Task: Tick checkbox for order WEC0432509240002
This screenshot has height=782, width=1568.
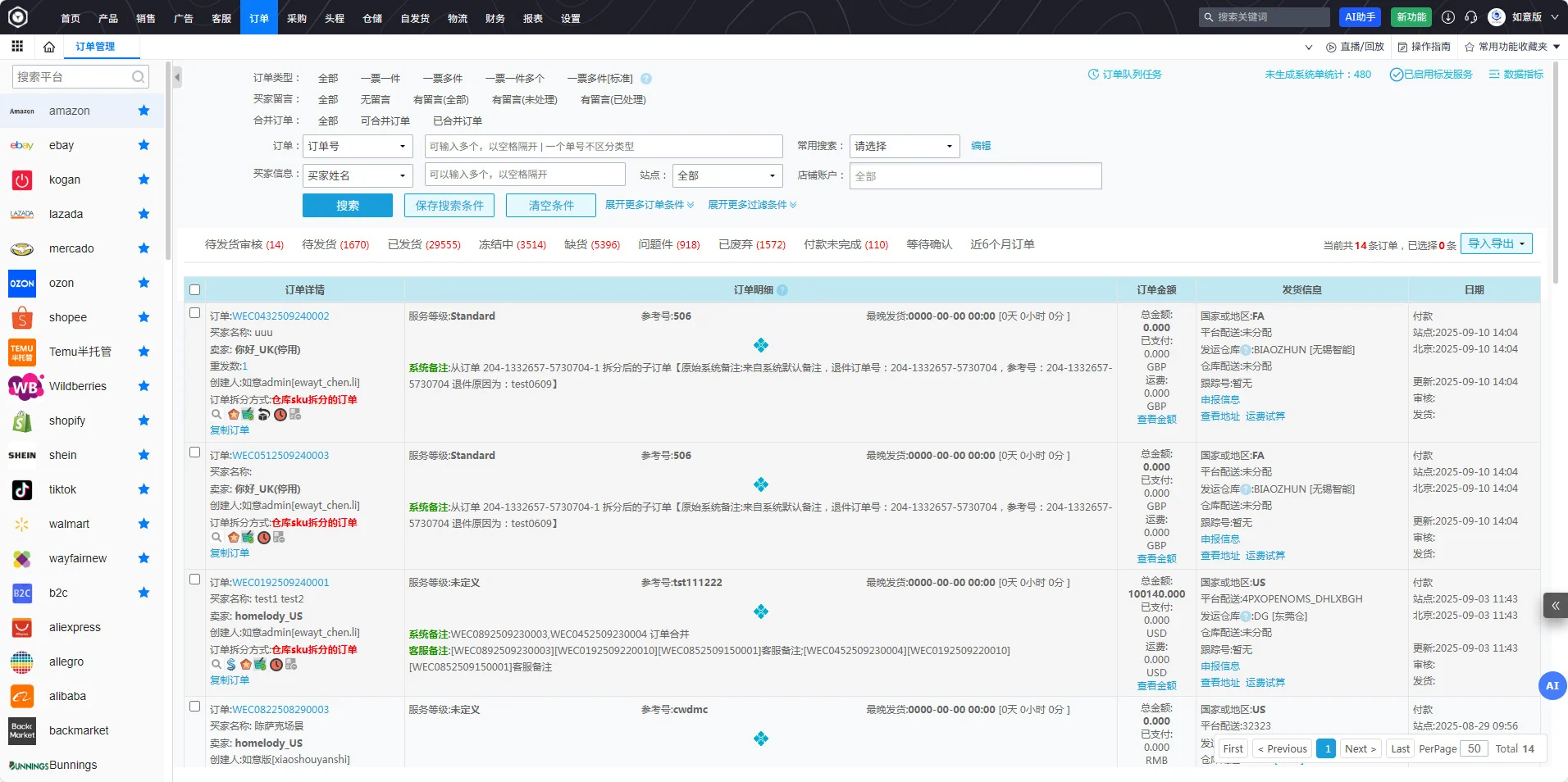Action: coord(195,312)
